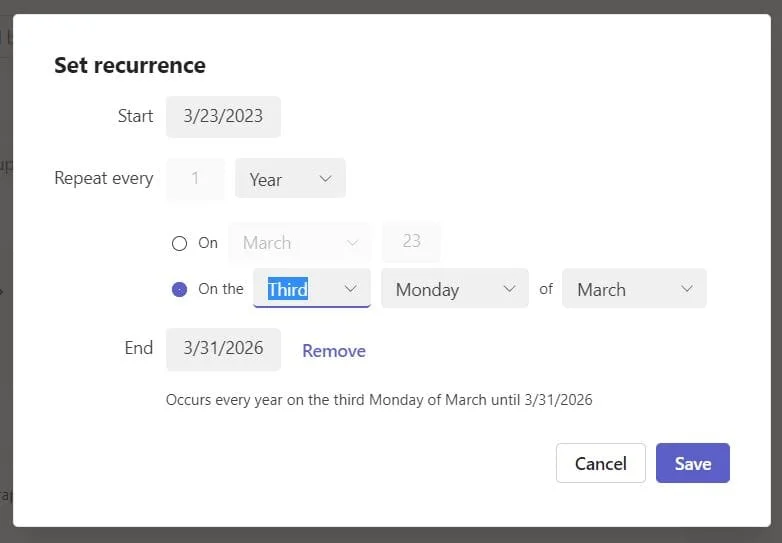Open the 'of March' month dropdown

(x=634, y=288)
